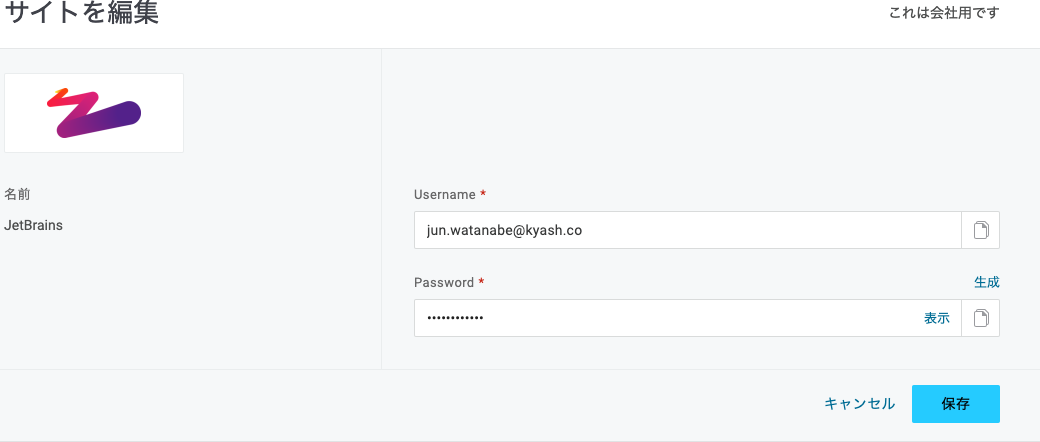Copy the Password using its copy icon
The image size is (1040, 442).
[980, 318]
